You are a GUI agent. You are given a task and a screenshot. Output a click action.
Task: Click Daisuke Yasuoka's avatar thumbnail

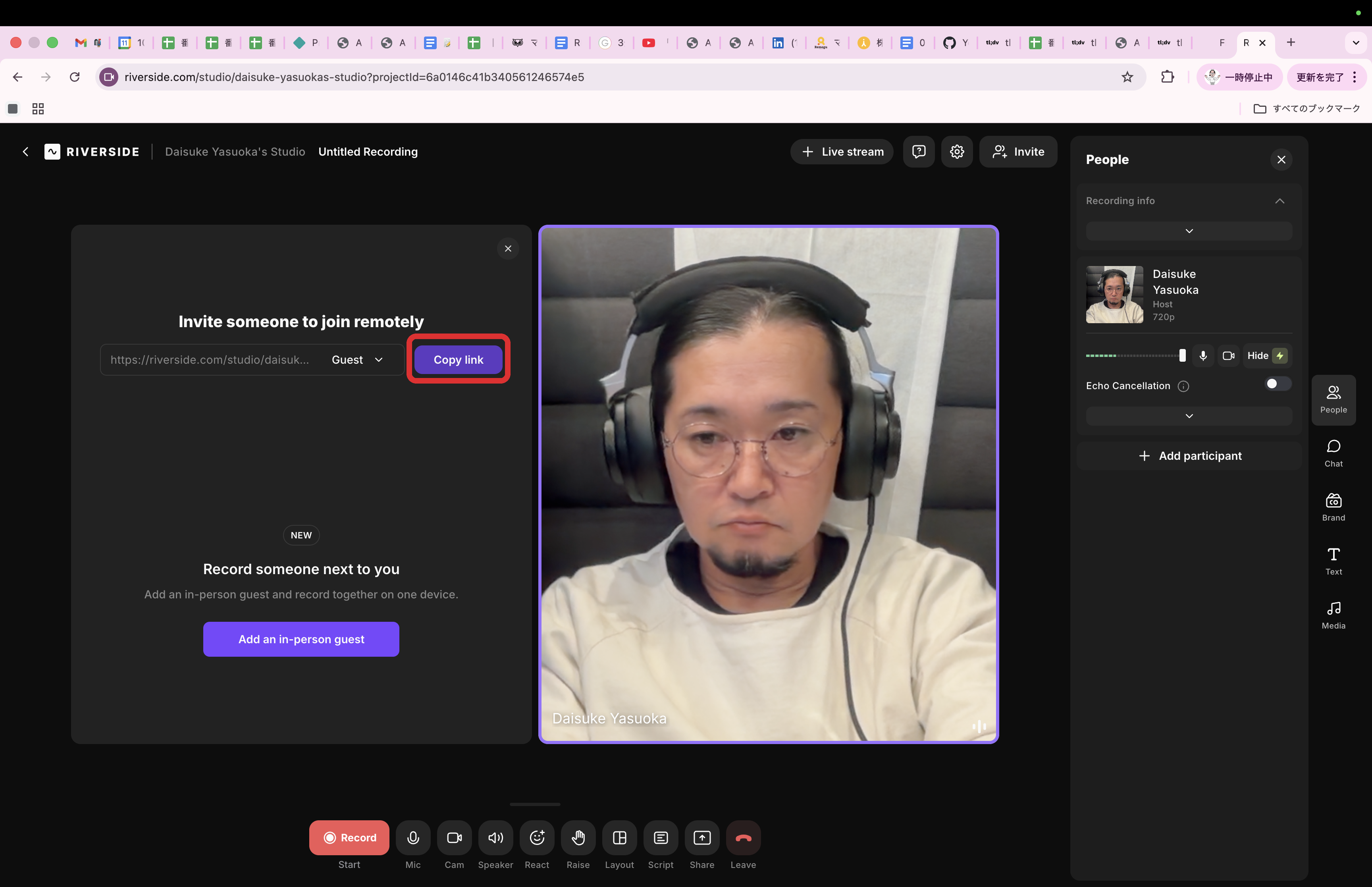click(x=1114, y=294)
